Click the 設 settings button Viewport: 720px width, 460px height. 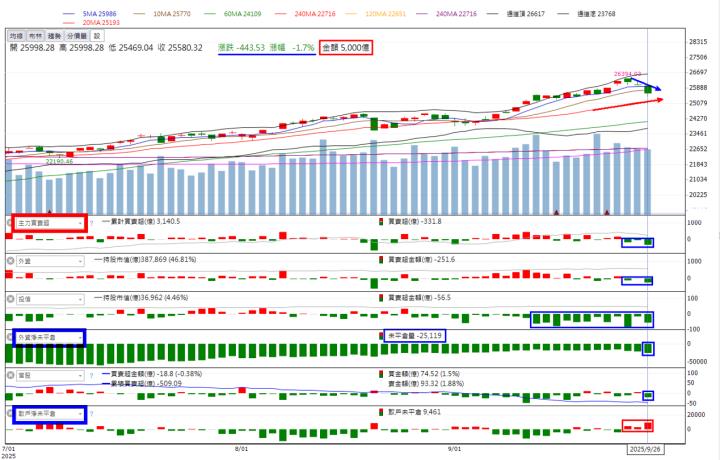click(98, 35)
